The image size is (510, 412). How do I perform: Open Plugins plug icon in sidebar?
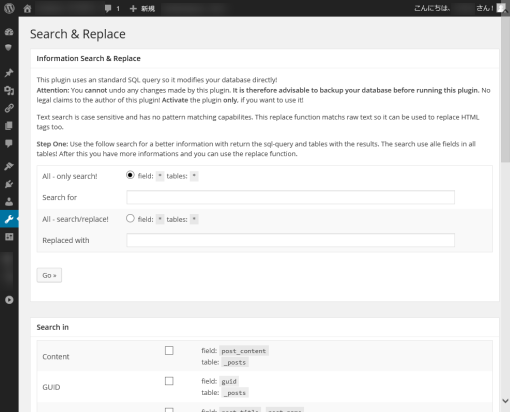[x=9, y=184]
